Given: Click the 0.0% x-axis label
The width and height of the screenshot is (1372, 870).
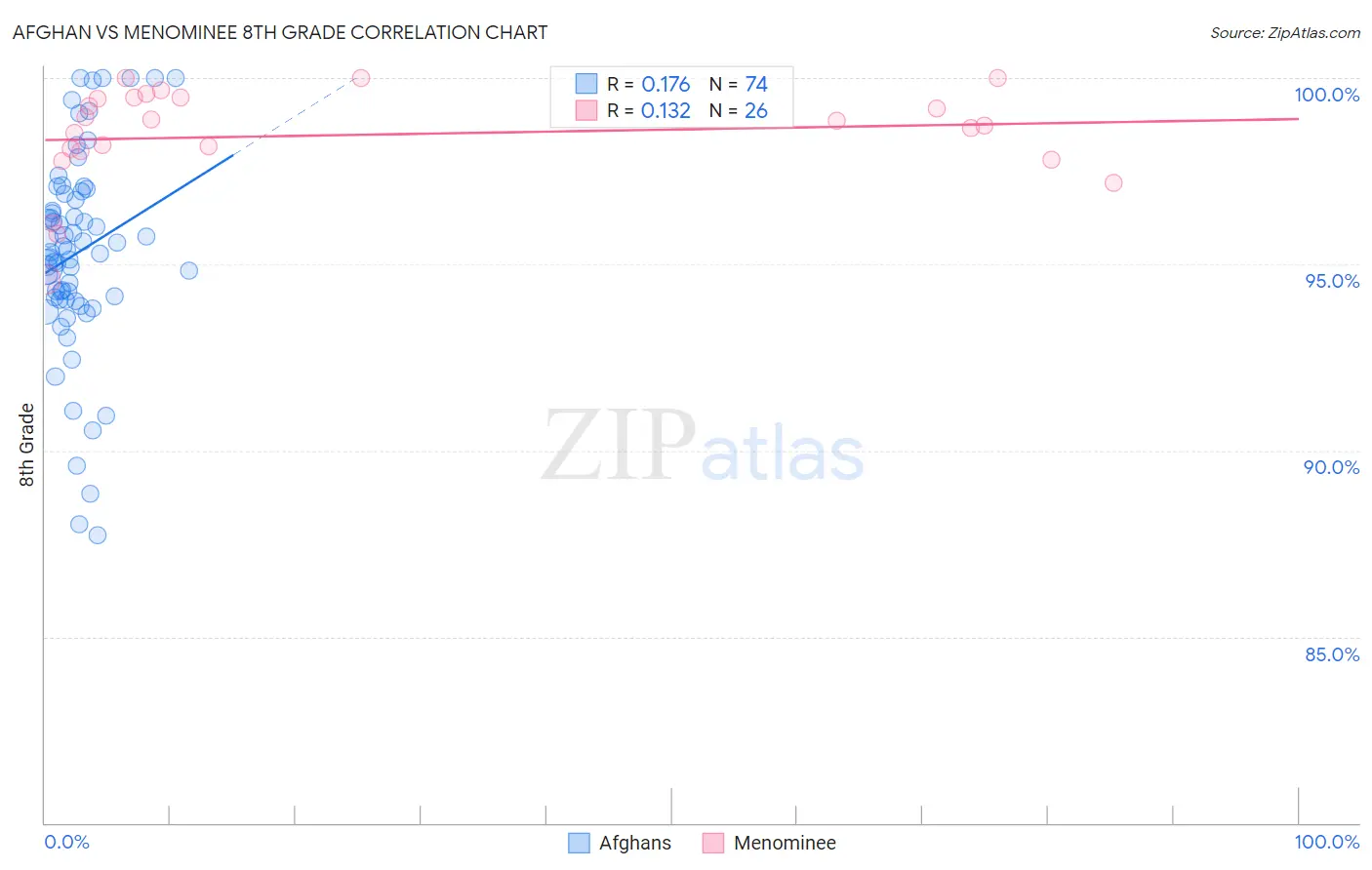Looking at the screenshot, I should (x=66, y=842).
